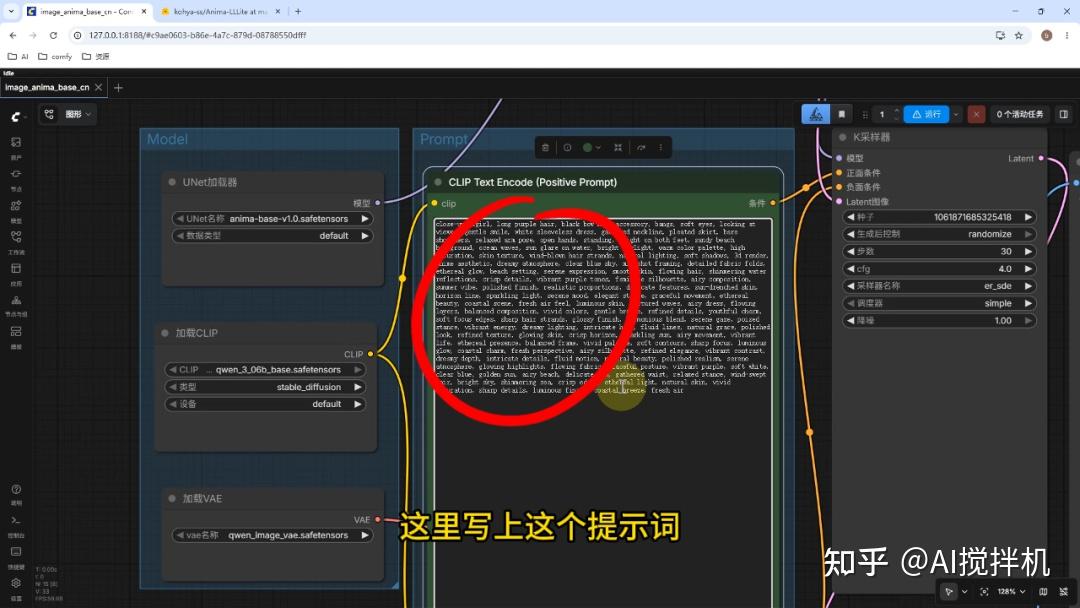Toggle the side panel layout icon
The image size is (1080, 608).
tap(1063, 114)
